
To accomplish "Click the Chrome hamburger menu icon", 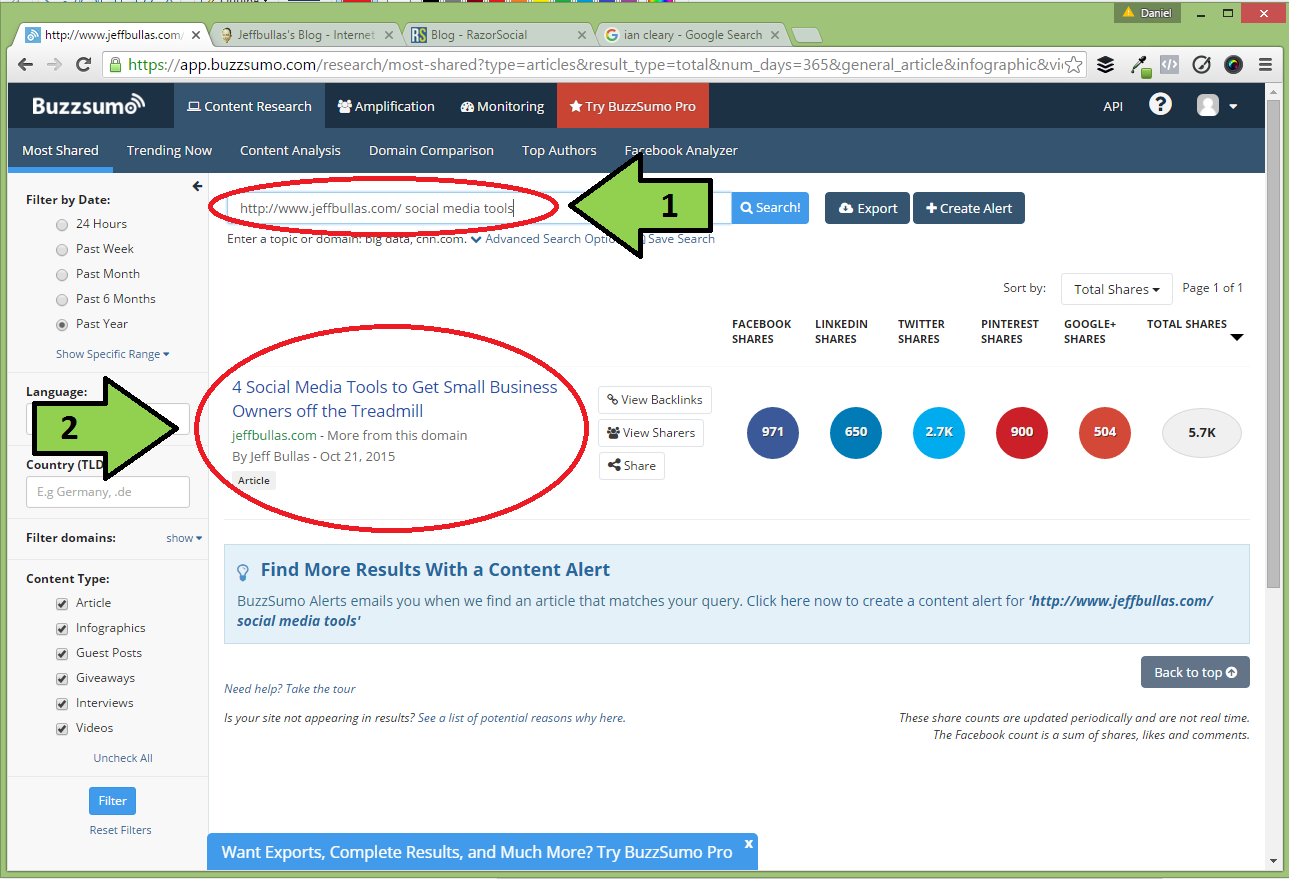I will click(1266, 65).
